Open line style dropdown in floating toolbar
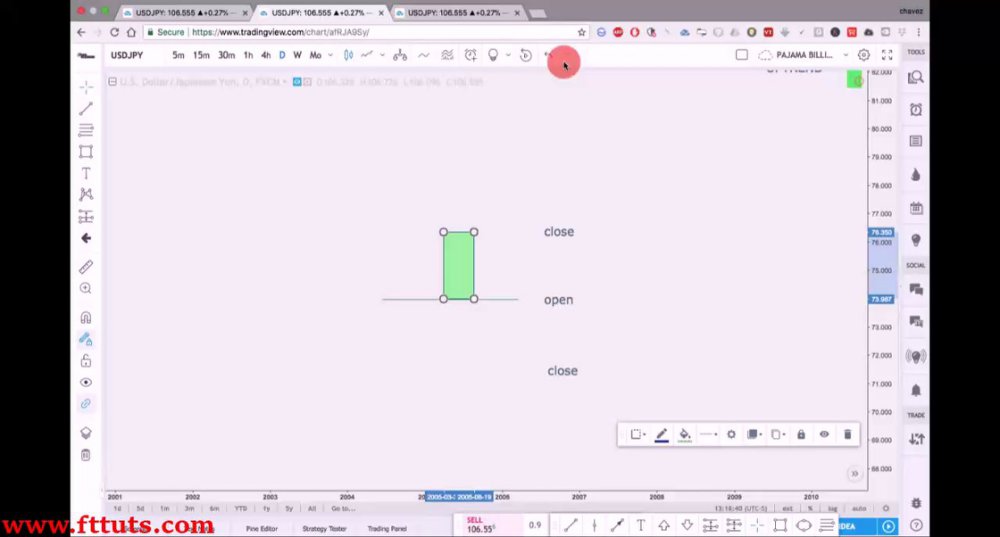Screen dimensions: 1000x537 click(708, 435)
